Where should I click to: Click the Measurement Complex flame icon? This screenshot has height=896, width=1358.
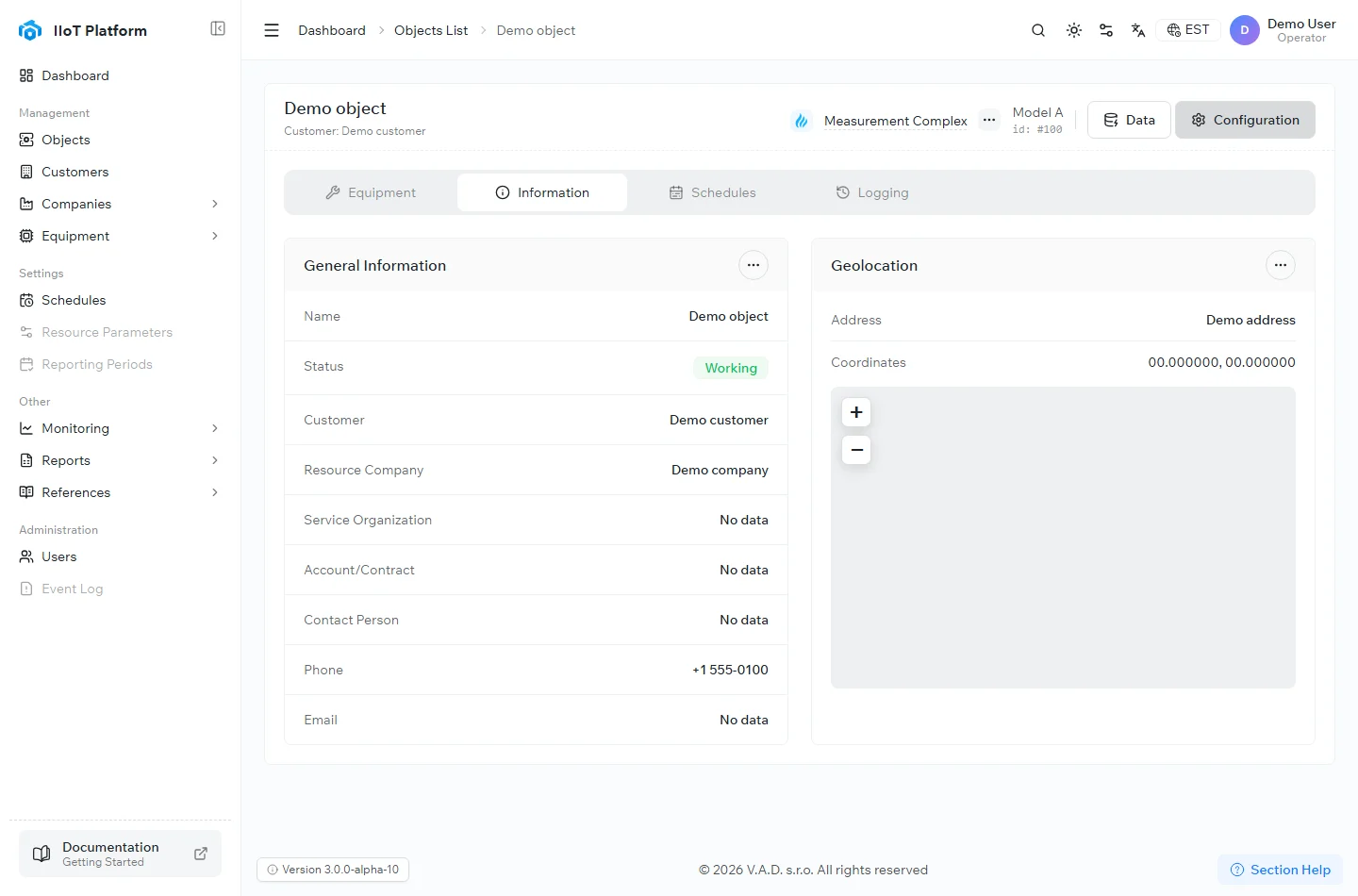(x=802, y=121)
